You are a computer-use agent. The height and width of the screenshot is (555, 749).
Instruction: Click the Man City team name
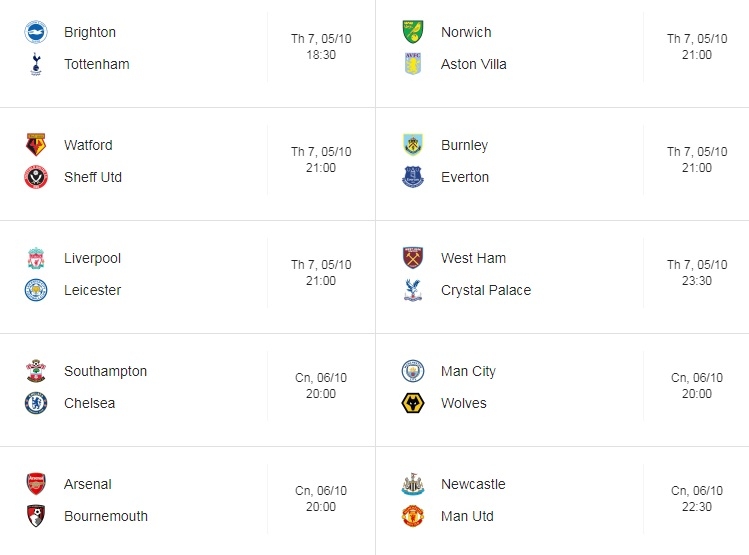point(468,371)
